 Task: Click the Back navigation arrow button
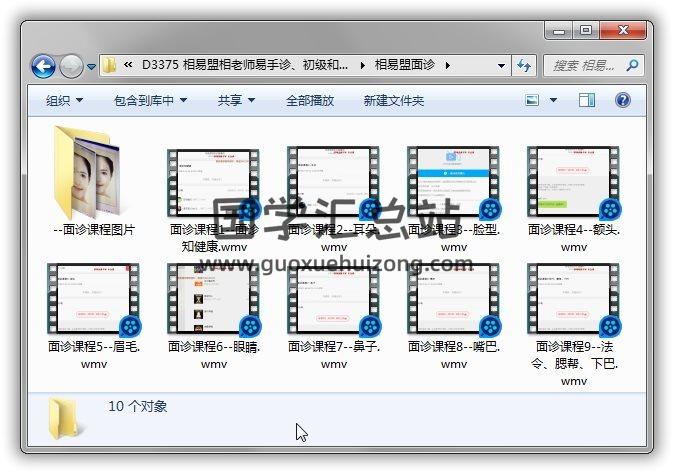(x=43, y=66)
